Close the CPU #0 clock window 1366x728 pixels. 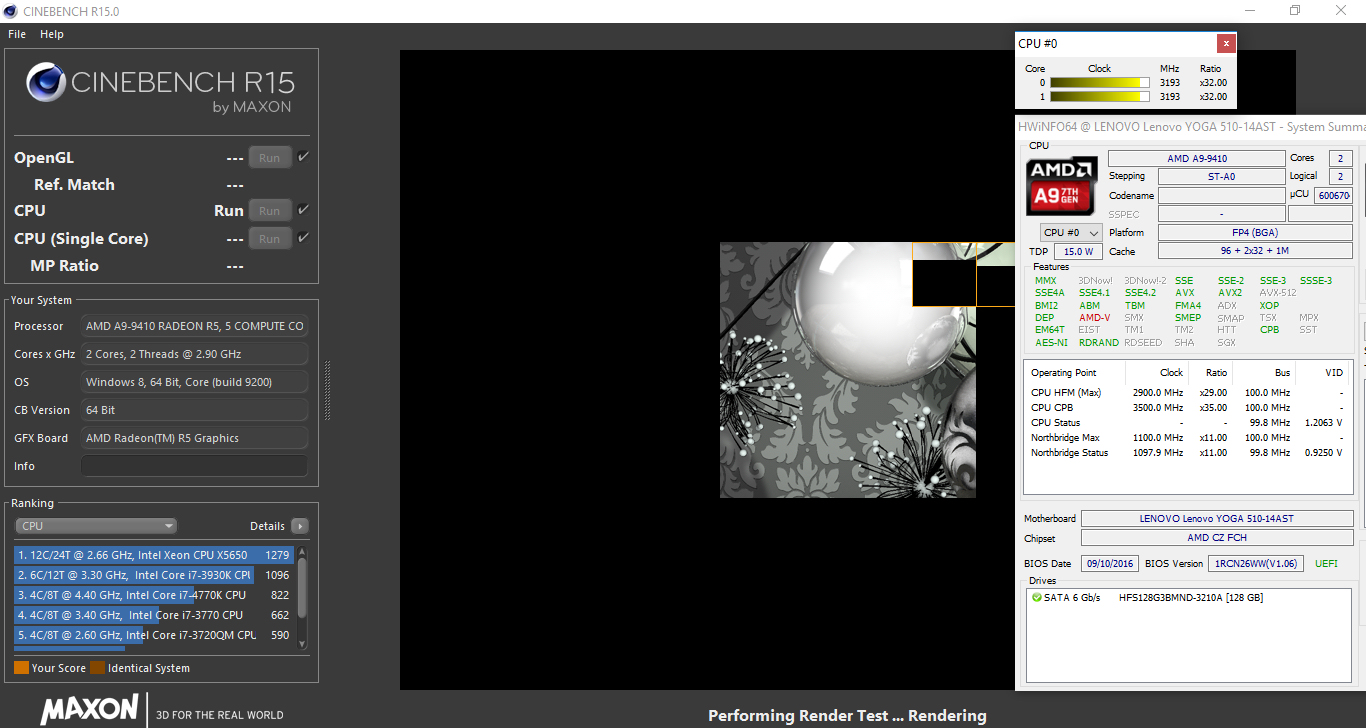[x=1226, y=43]
